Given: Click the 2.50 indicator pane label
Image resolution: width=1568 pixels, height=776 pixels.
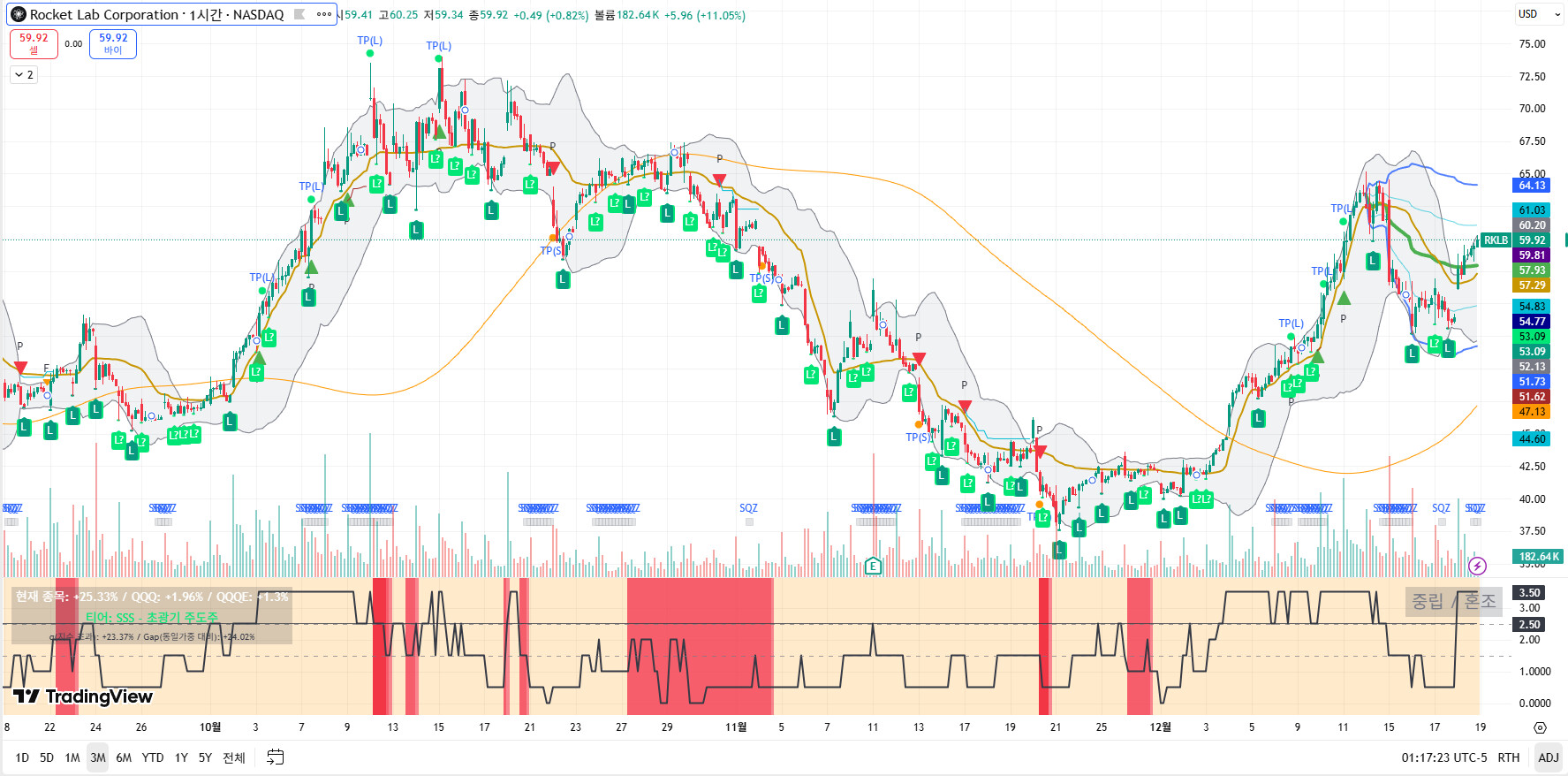Looking at the screenshot, I should tap(1529, 625).
